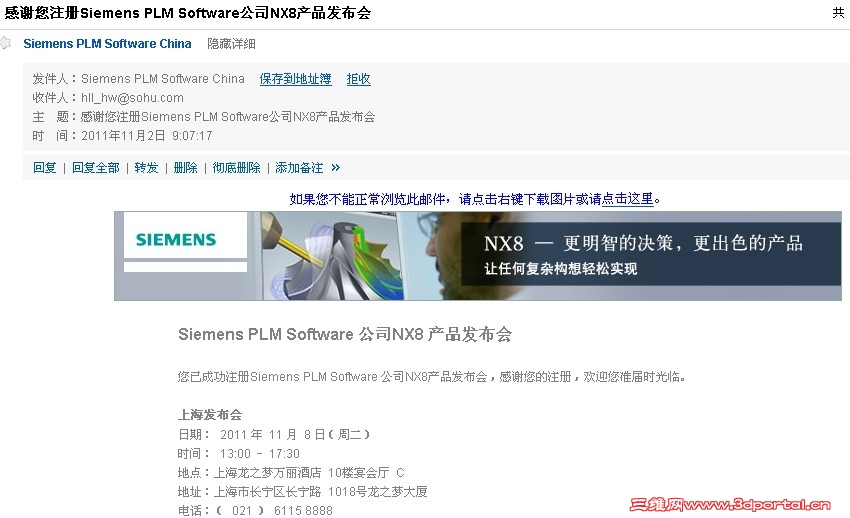Click the 3dportal.cn watermark

pyautogui.click(x=730, y=505)
